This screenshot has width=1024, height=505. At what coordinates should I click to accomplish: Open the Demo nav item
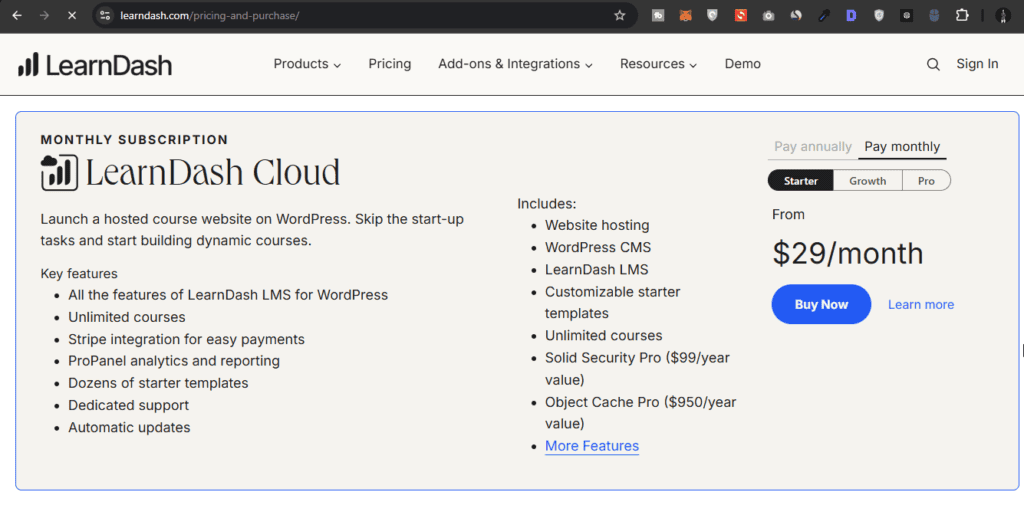[x=743, y=64]
